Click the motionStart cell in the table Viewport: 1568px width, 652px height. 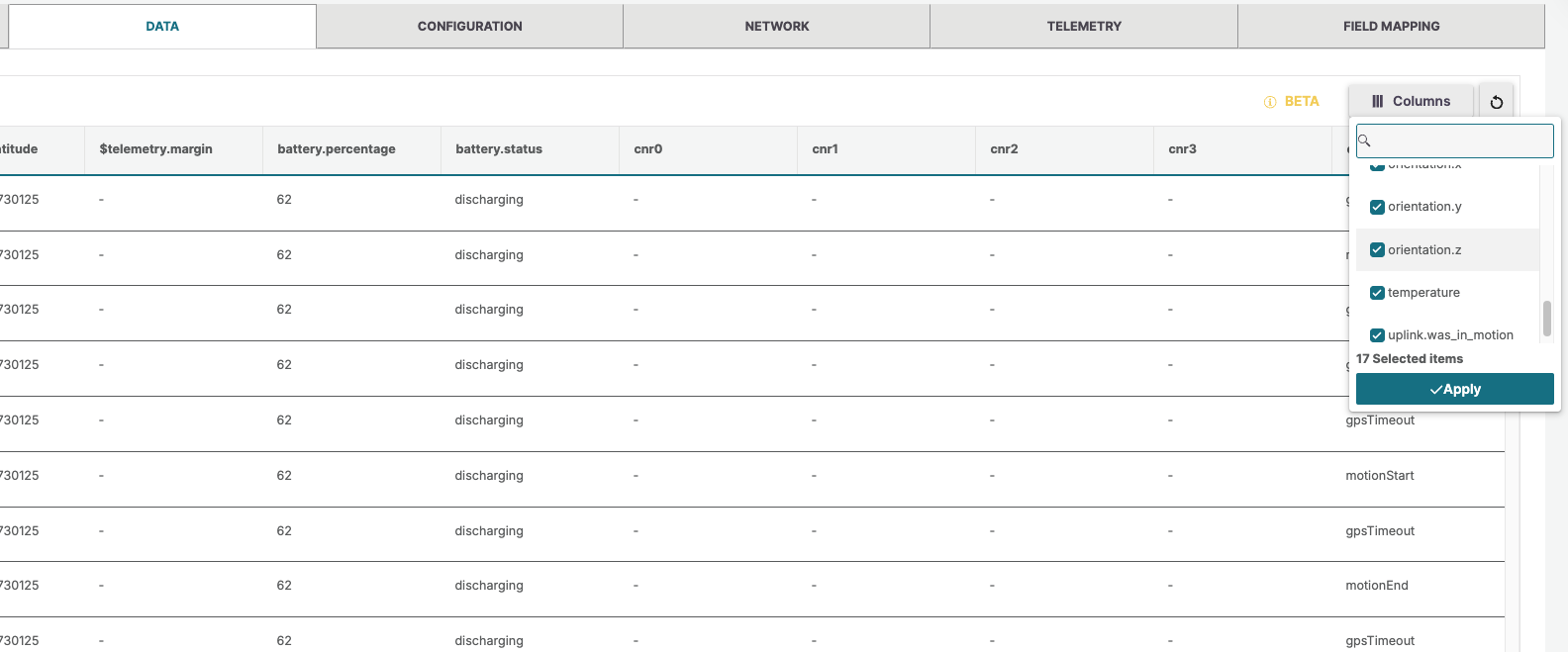(1379, 476)
